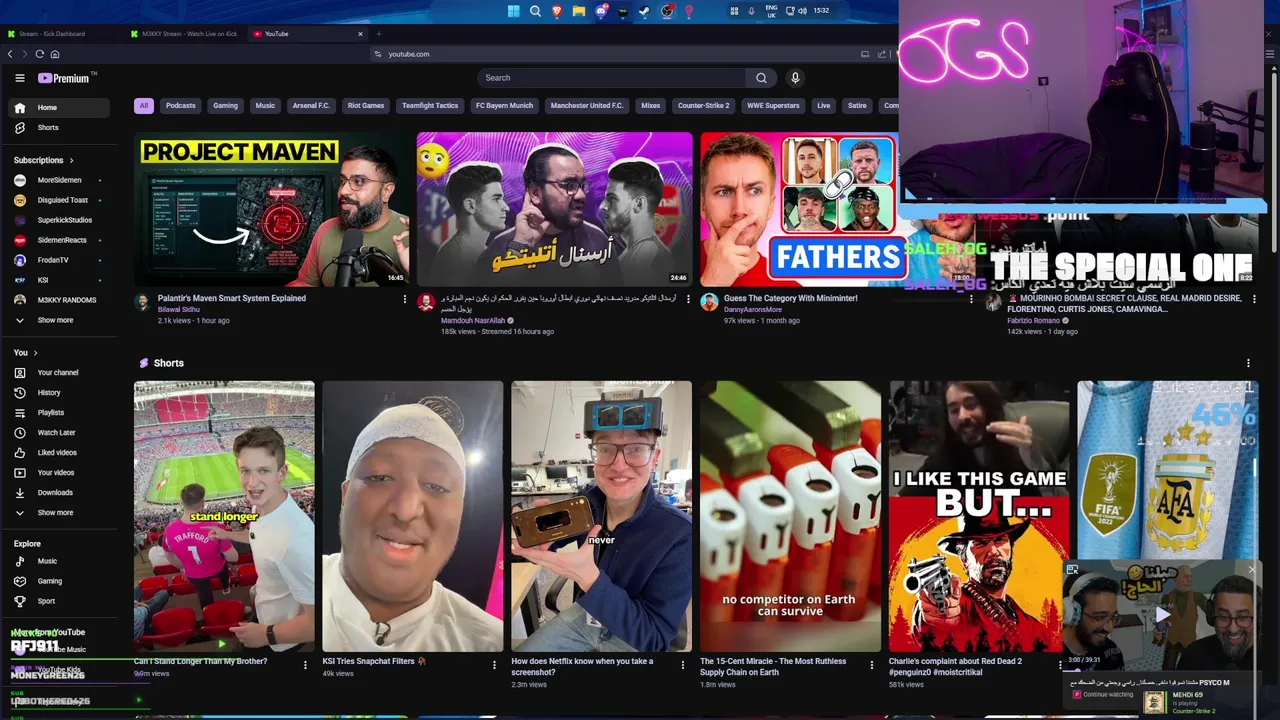The width and height of the screenshot is (1280, 720).
Task: Open Steam from the taskbar
Action: click(x=645, y=11)
